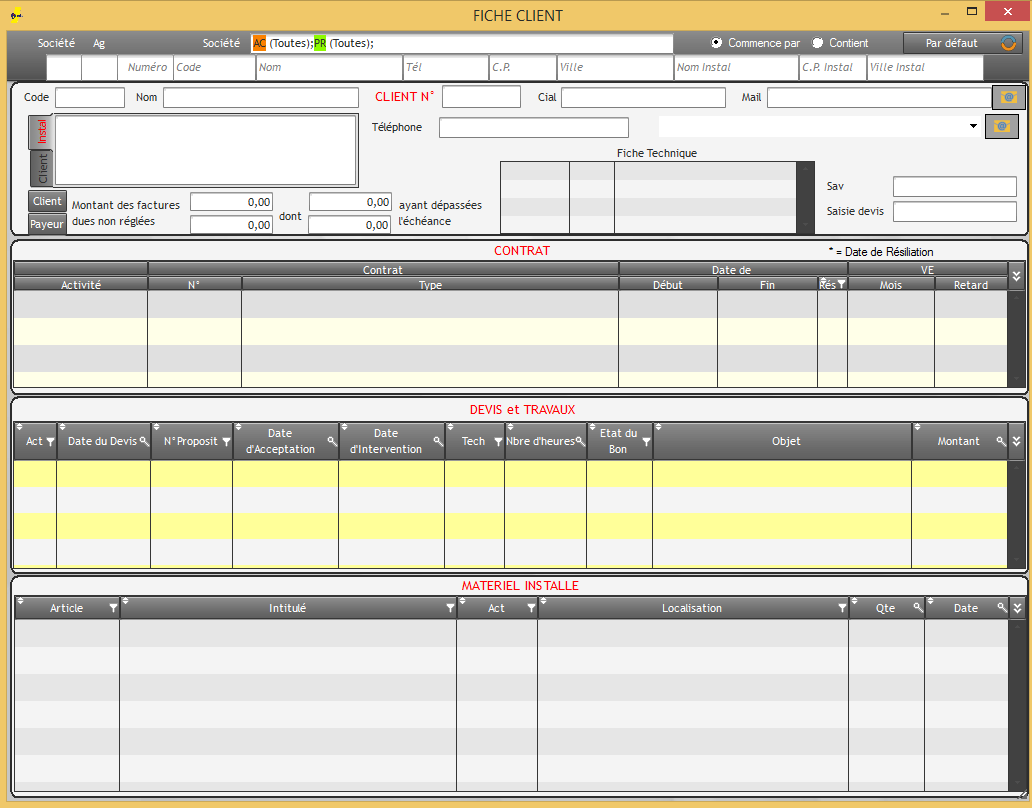Open the dropdown next to the Téléphone field
This screenshot has width=1032, height=808.
click(973, 126)
